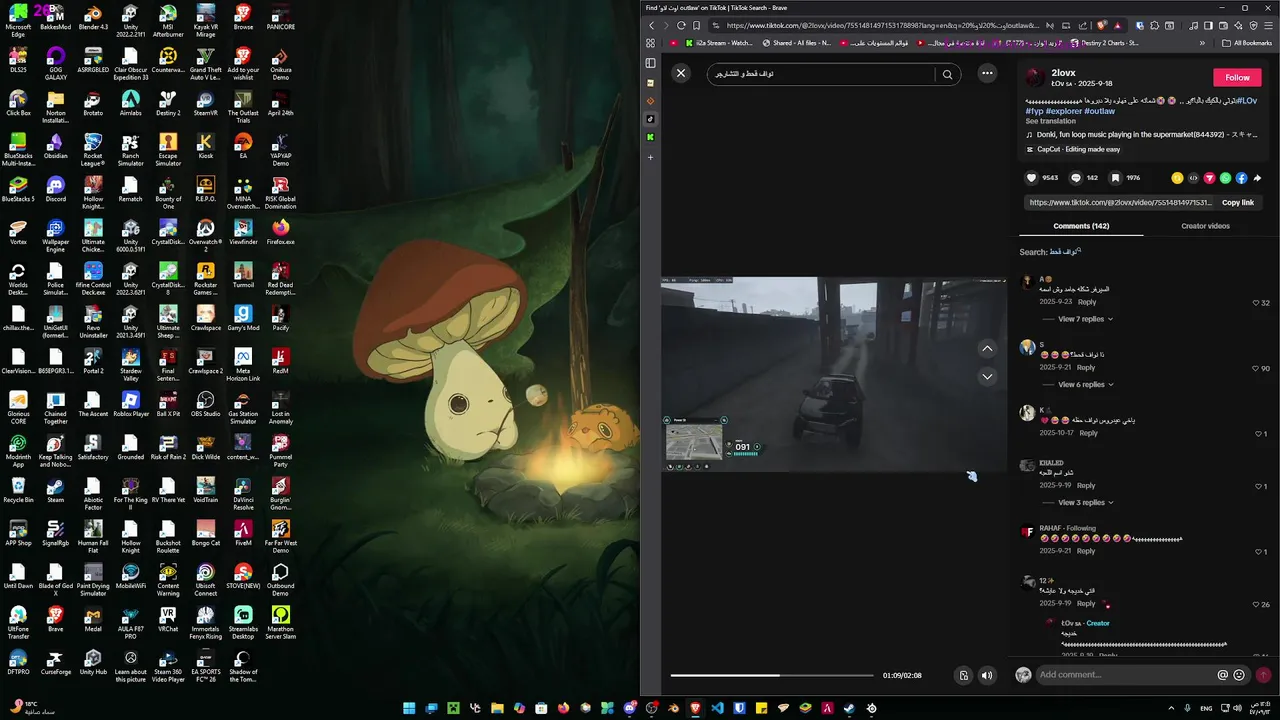Open Blender 4.3 desktop shortcut
Screen dimensions: 1280x720
tap(93, 18)
